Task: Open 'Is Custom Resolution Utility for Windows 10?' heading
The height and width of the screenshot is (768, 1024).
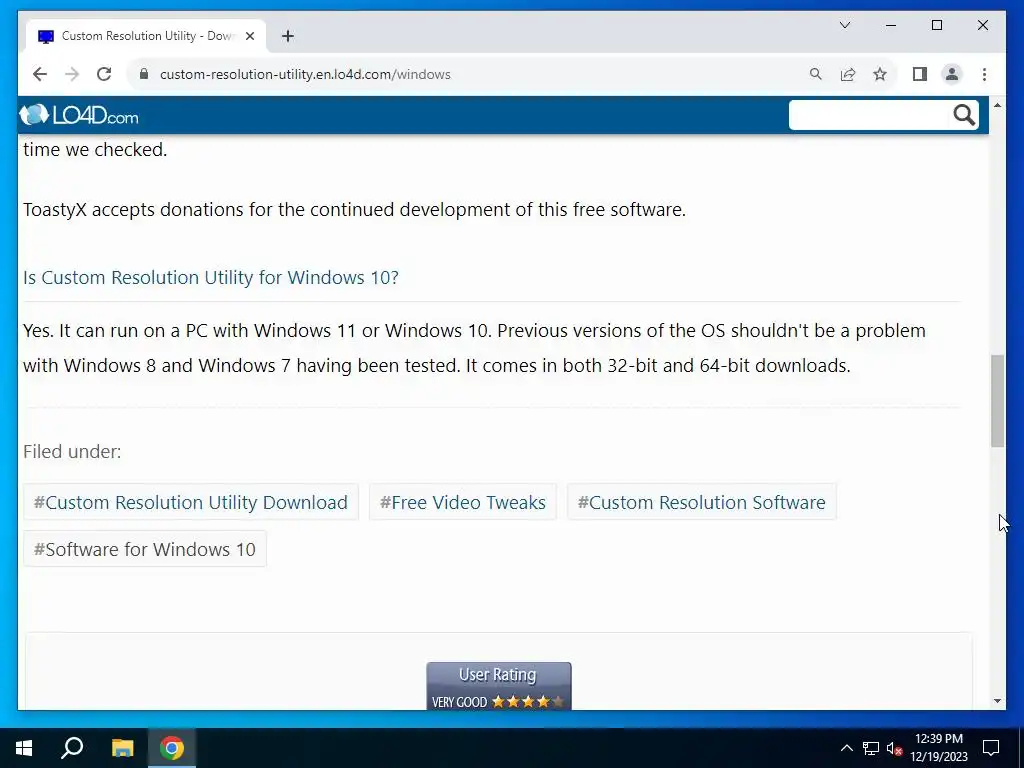Action: pyautogui.click(x=211, y=278)
